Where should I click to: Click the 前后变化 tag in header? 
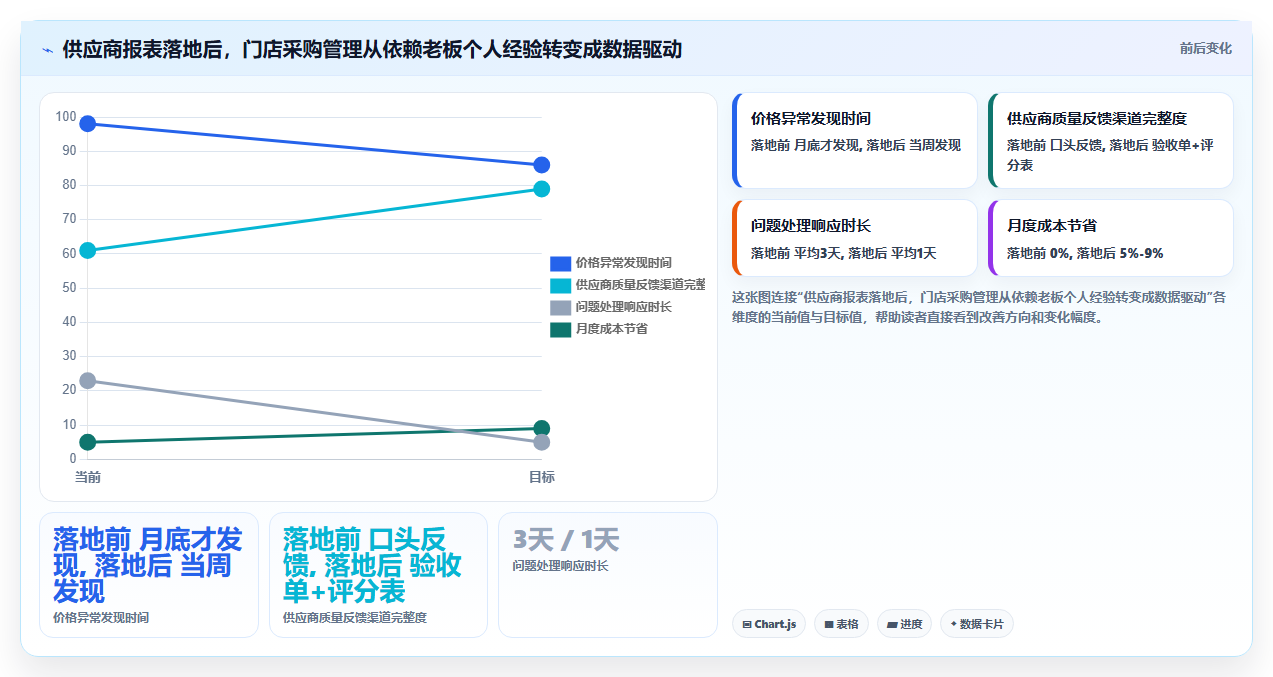[x=1205, y=48]
